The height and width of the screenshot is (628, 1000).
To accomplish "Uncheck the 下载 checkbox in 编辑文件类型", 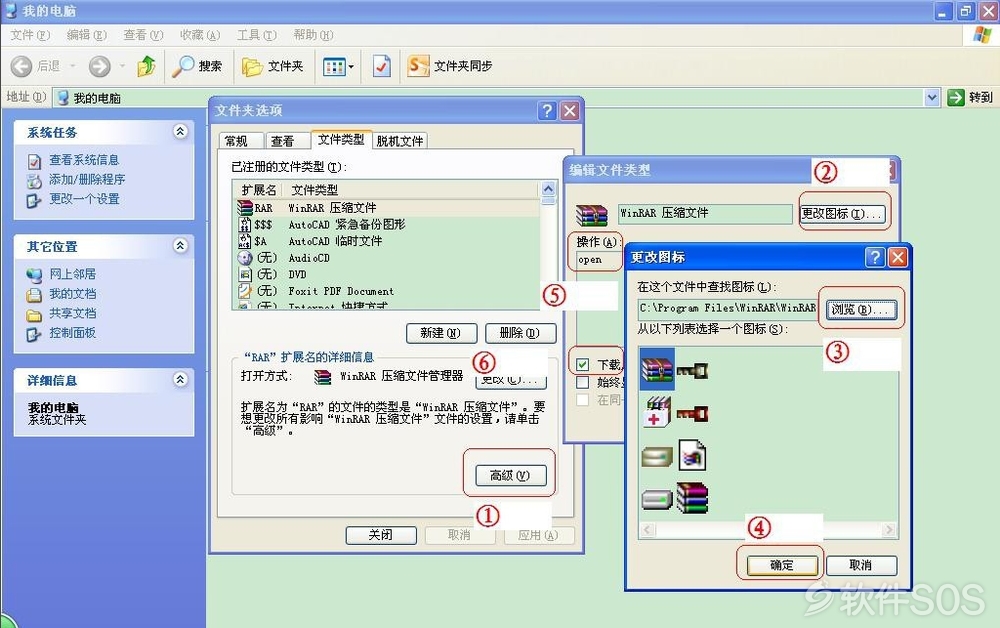I will pyautogui.click(x=582, y=365).
